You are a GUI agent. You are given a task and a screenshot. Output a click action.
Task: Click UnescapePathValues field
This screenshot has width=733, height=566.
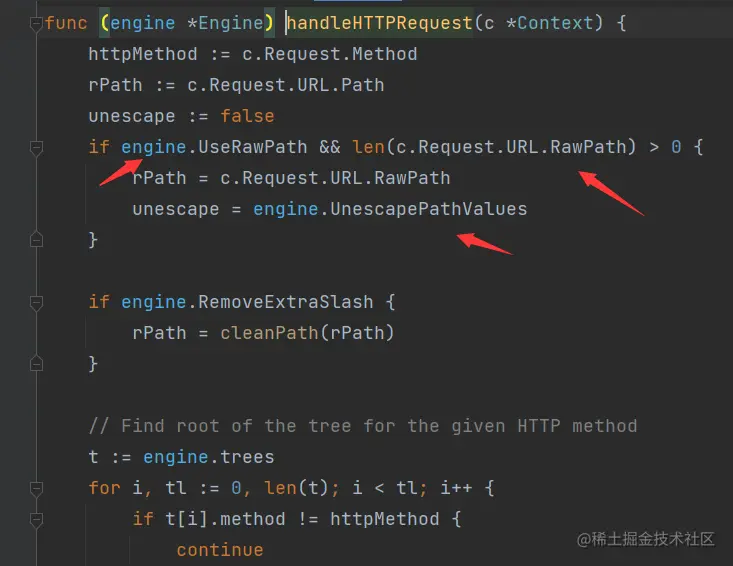click(429, 209)
